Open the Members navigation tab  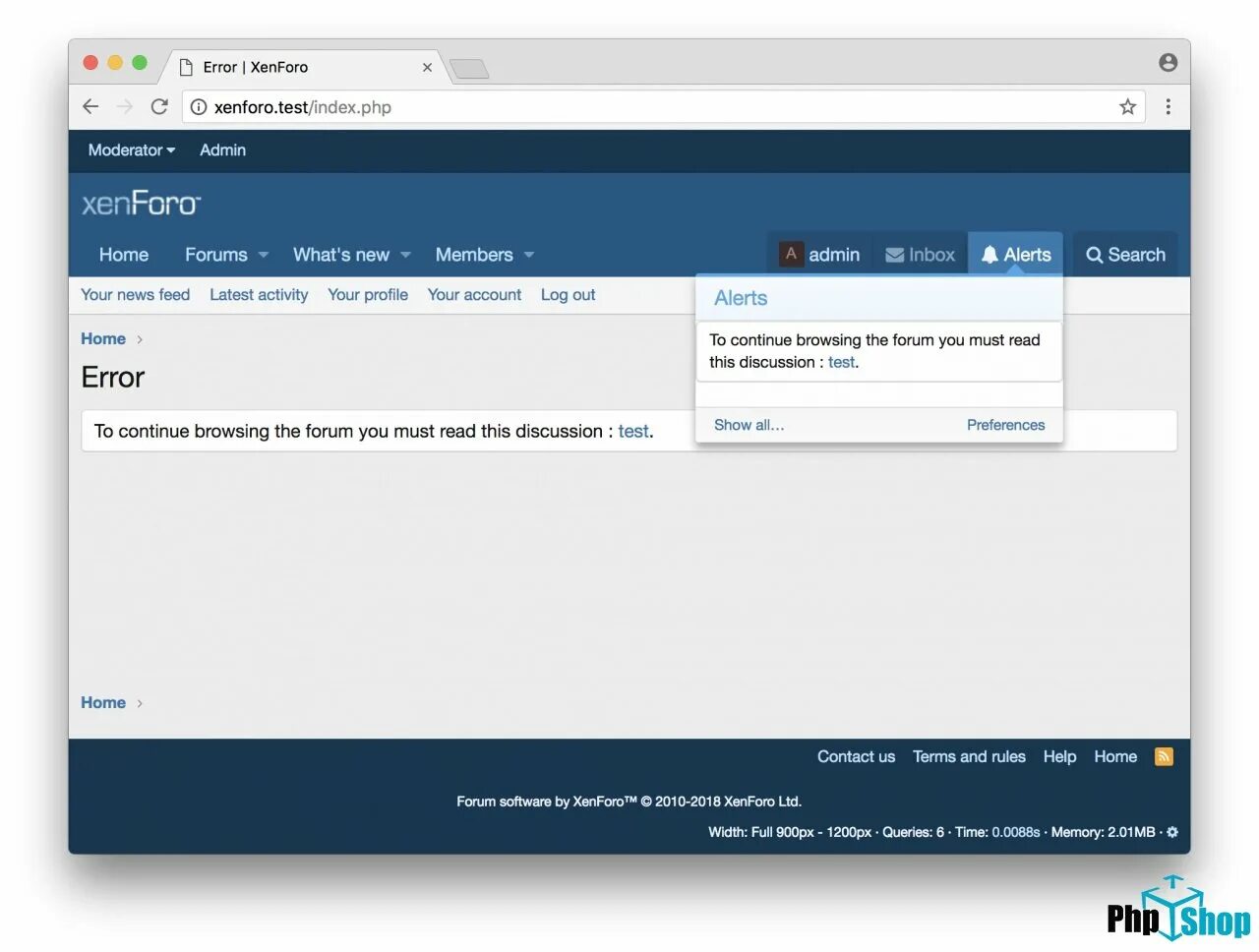(x=474, y=255)
